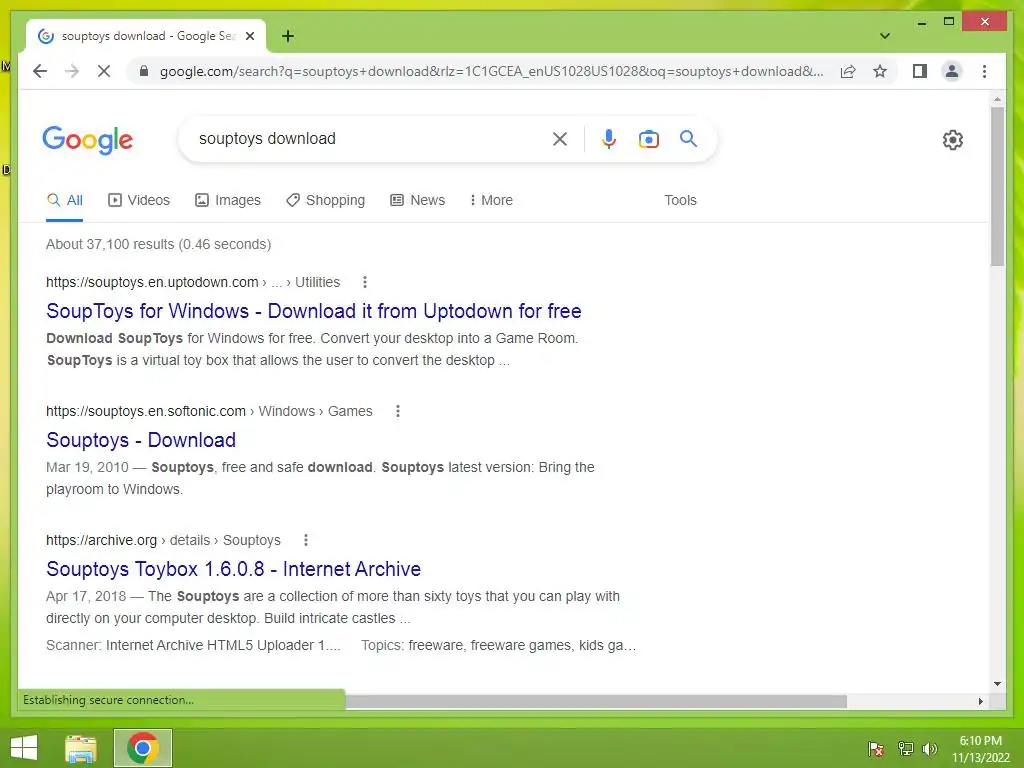Click the archive.org details URL text
This screenshot has height=768, width=1024.
pyautogui.click(x=163, y=540)
